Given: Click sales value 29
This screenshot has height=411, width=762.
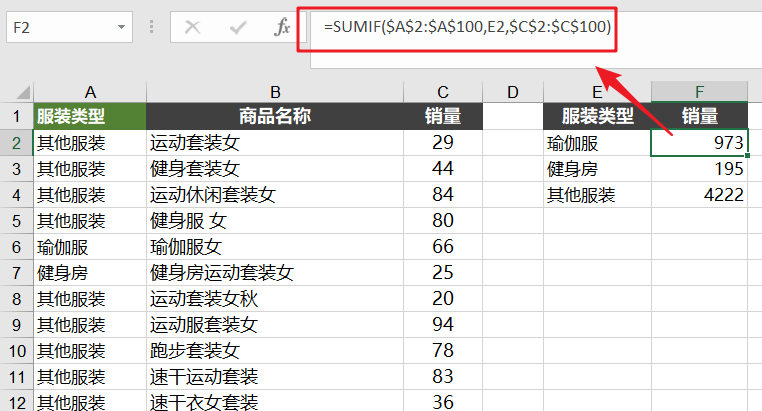Looking at the screenshot, I should point(443,143).
